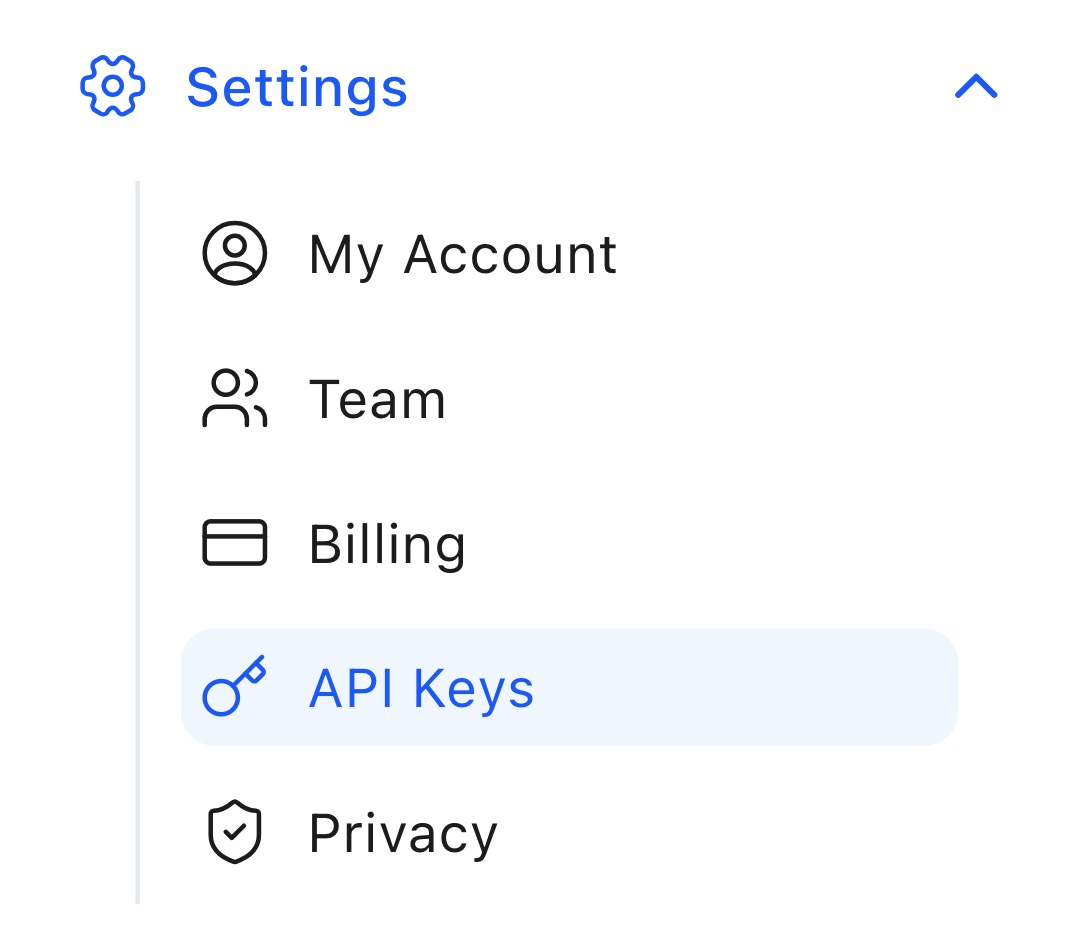Click the word "Account" in My Account

click(x=510, y=255)
